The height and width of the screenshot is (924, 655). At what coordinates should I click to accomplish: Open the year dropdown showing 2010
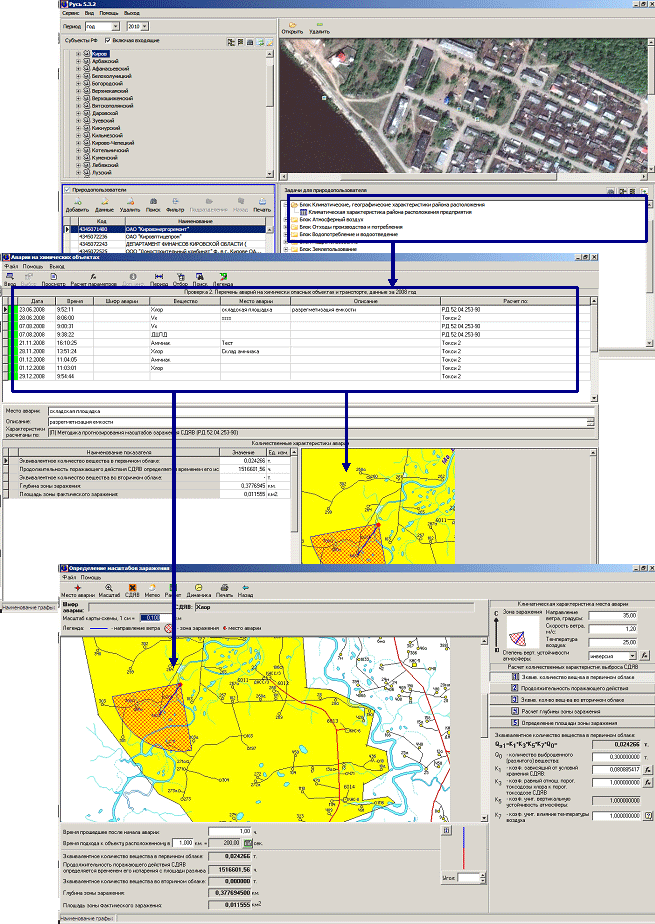click(x=142, y=26)
